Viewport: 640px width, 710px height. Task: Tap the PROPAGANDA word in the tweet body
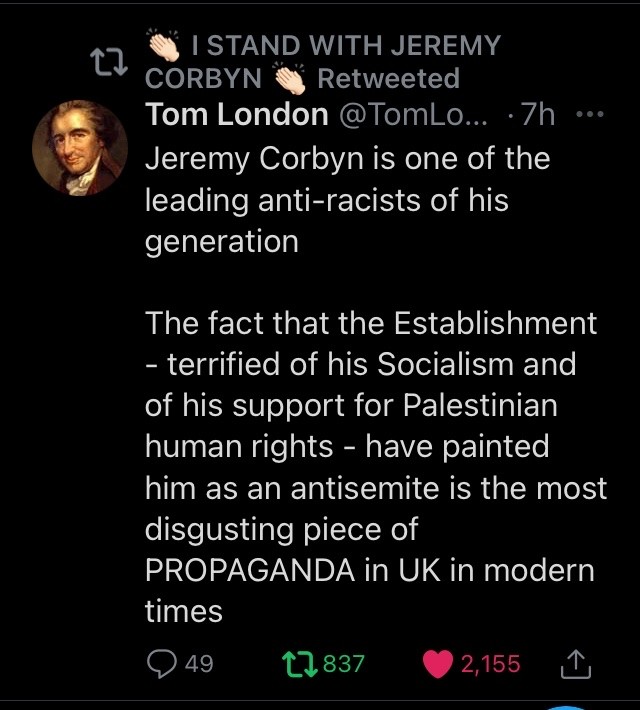click(250, 570)
